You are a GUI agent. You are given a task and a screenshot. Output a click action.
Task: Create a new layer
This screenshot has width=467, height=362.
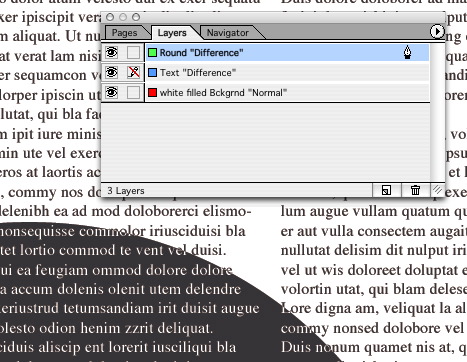[x=386, y=190]
